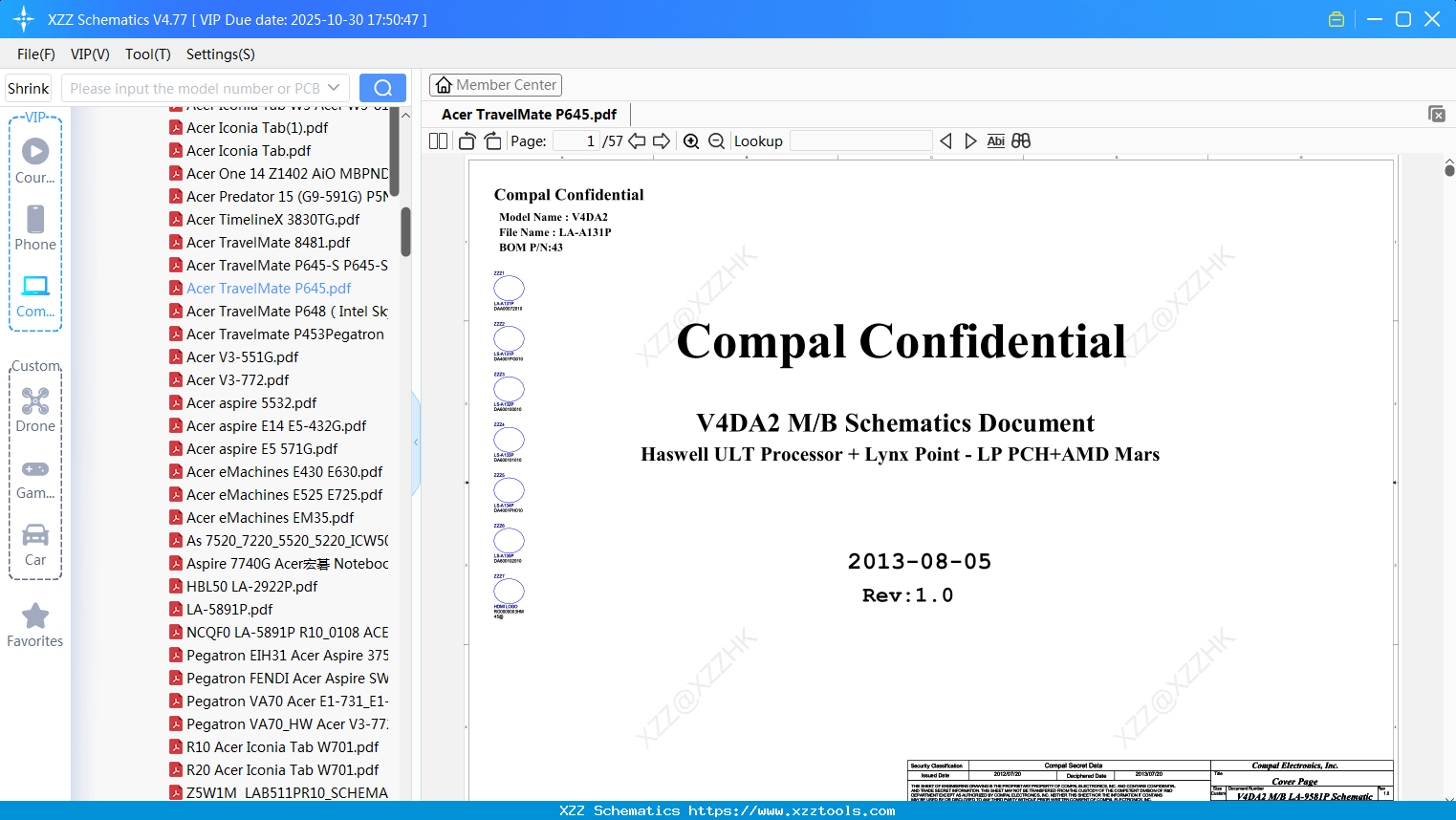The width and height of the screenshot is (1456, 820).
Task: Open Acer aspire 5532.pdf
Action: pyautogui.click(x=243, y=403)
